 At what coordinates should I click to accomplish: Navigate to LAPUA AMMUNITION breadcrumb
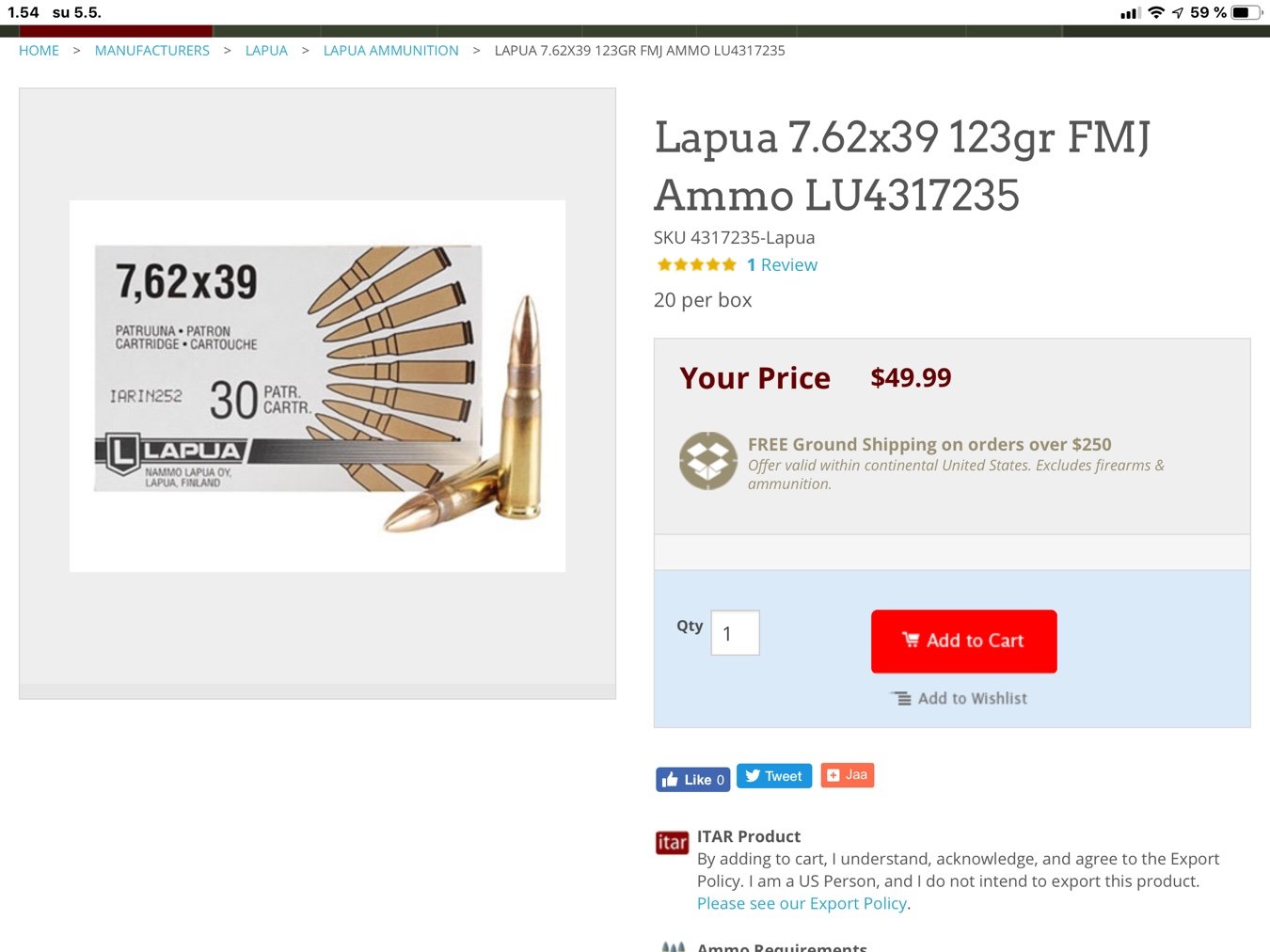coord(391,51)
